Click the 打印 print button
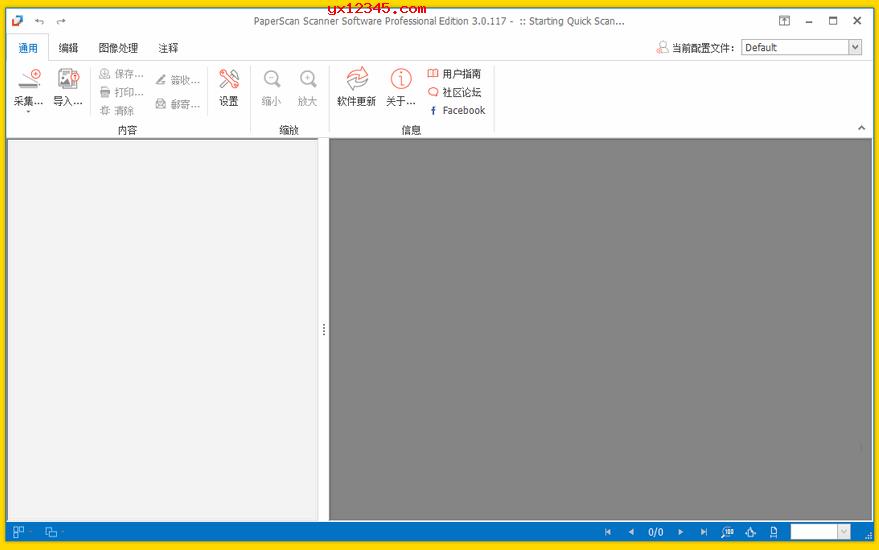 click(122, 92)
